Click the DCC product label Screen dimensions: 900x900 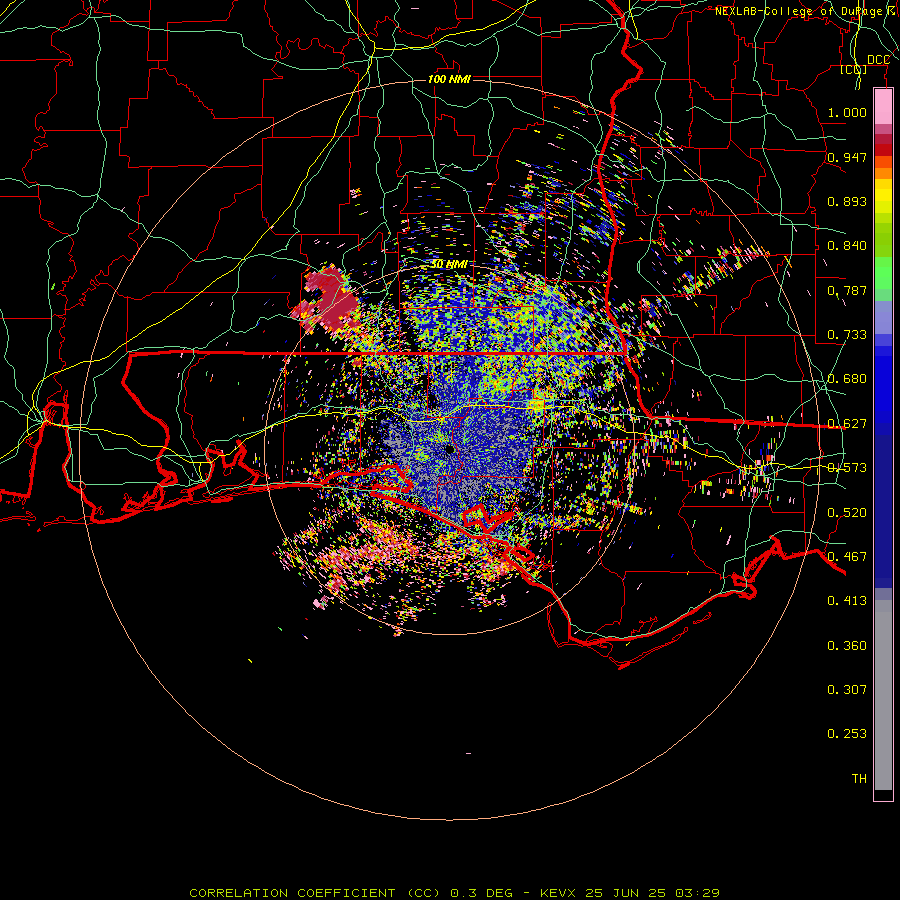click(x=878, y=60)
